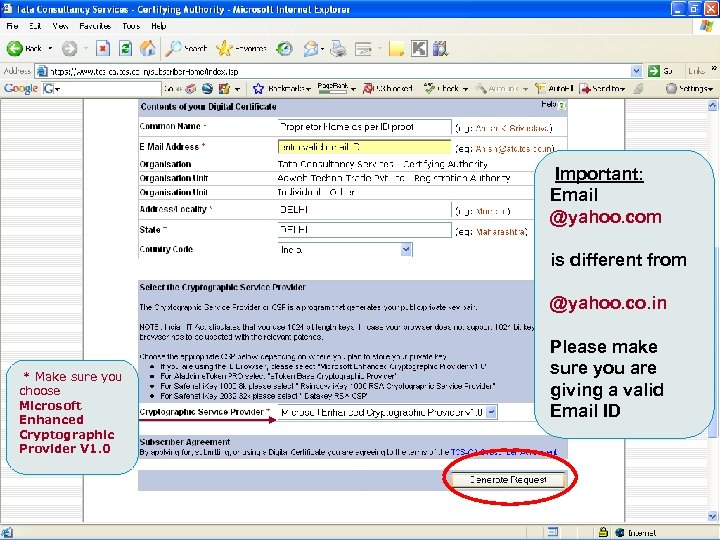Click the Generate Request button
720x540 pixels.
pyautogui.click(x=508, y=479)
